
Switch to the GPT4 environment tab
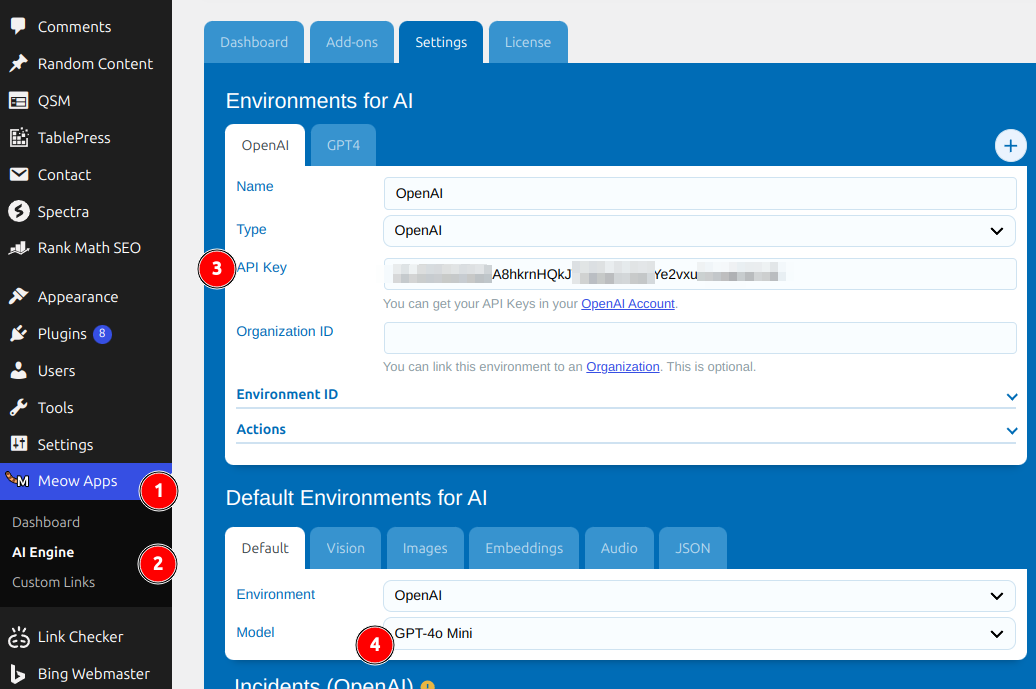tap(343, 146)
